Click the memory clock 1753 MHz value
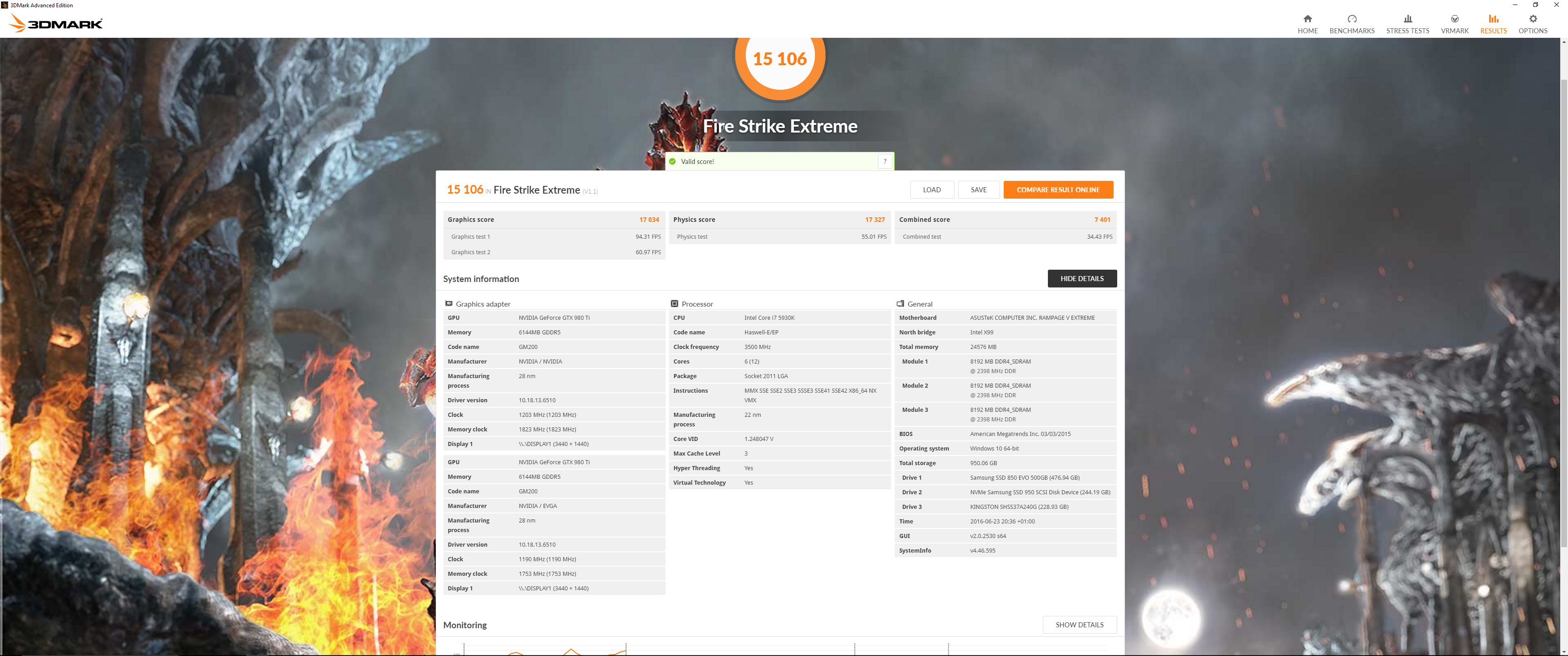The width and height of the screenshot is (1568, 656). coord(547,574)
